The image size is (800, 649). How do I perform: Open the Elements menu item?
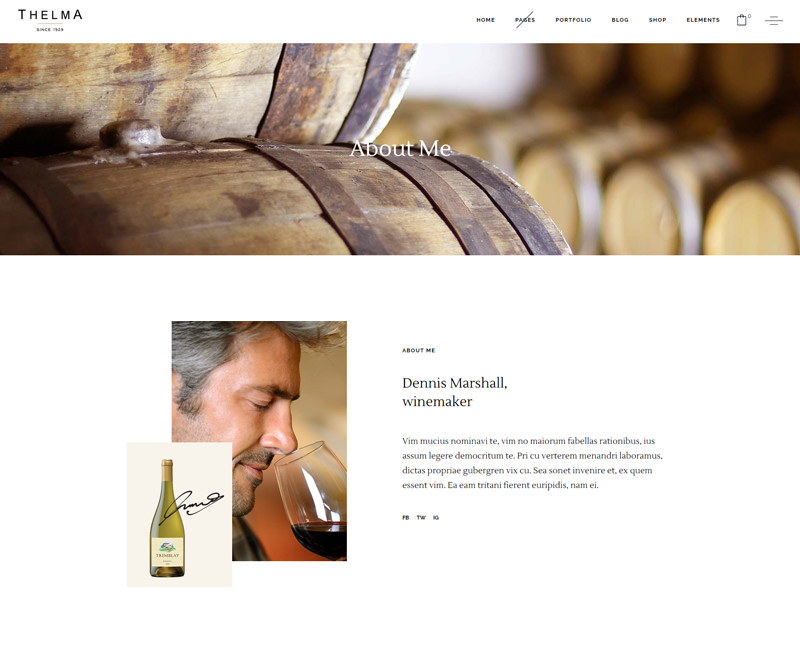tap(703, 20)
